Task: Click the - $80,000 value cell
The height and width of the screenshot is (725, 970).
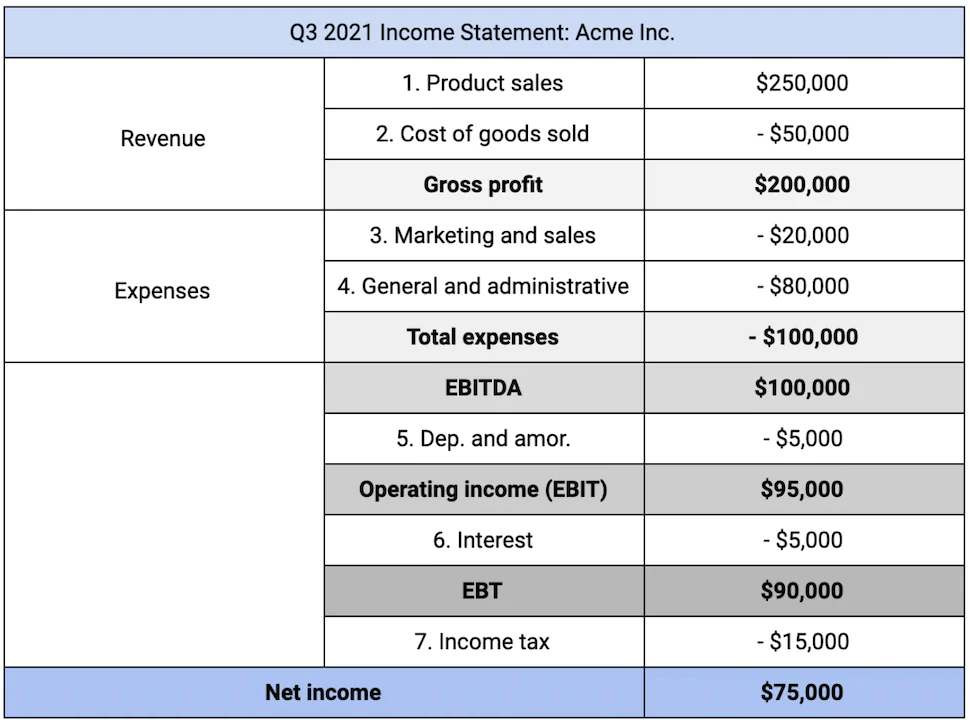Action: [802, 287]
